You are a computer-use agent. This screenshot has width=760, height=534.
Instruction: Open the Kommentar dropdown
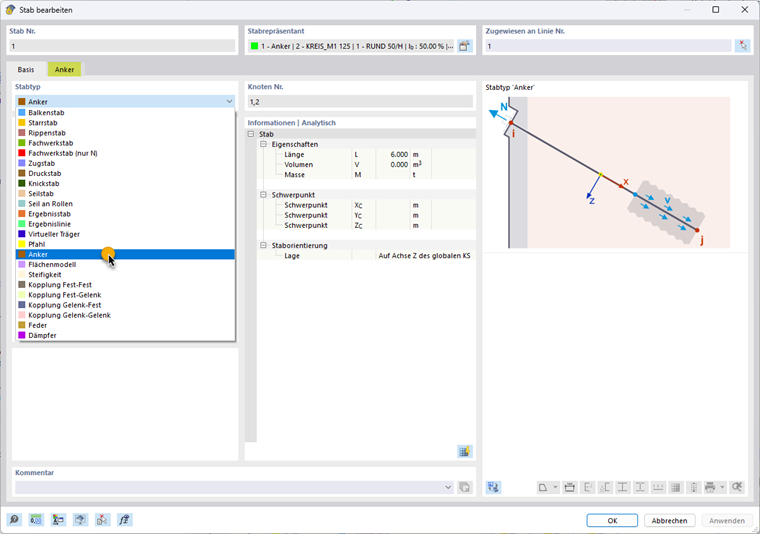pyautogui.click(x=448, y=487)
